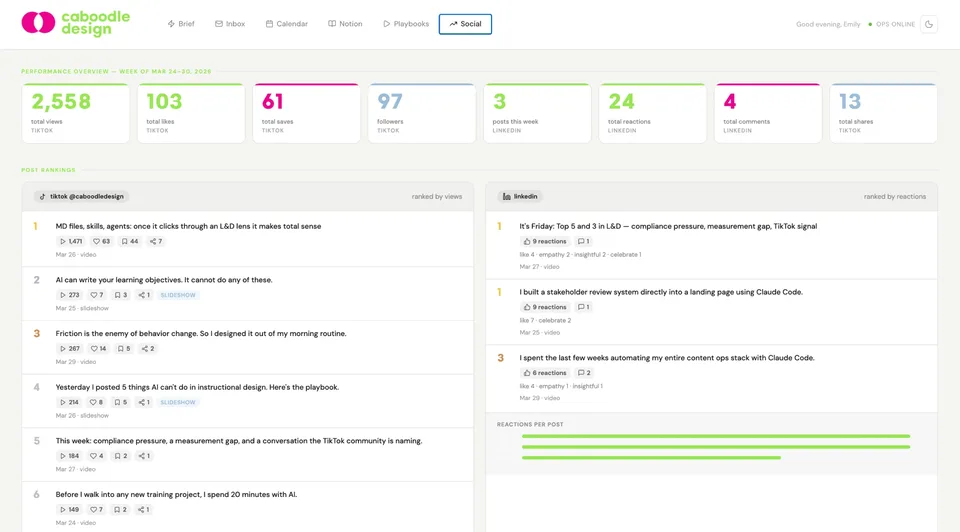
Task: Click the comment icon on the It's Friday post
Action: 581,241
